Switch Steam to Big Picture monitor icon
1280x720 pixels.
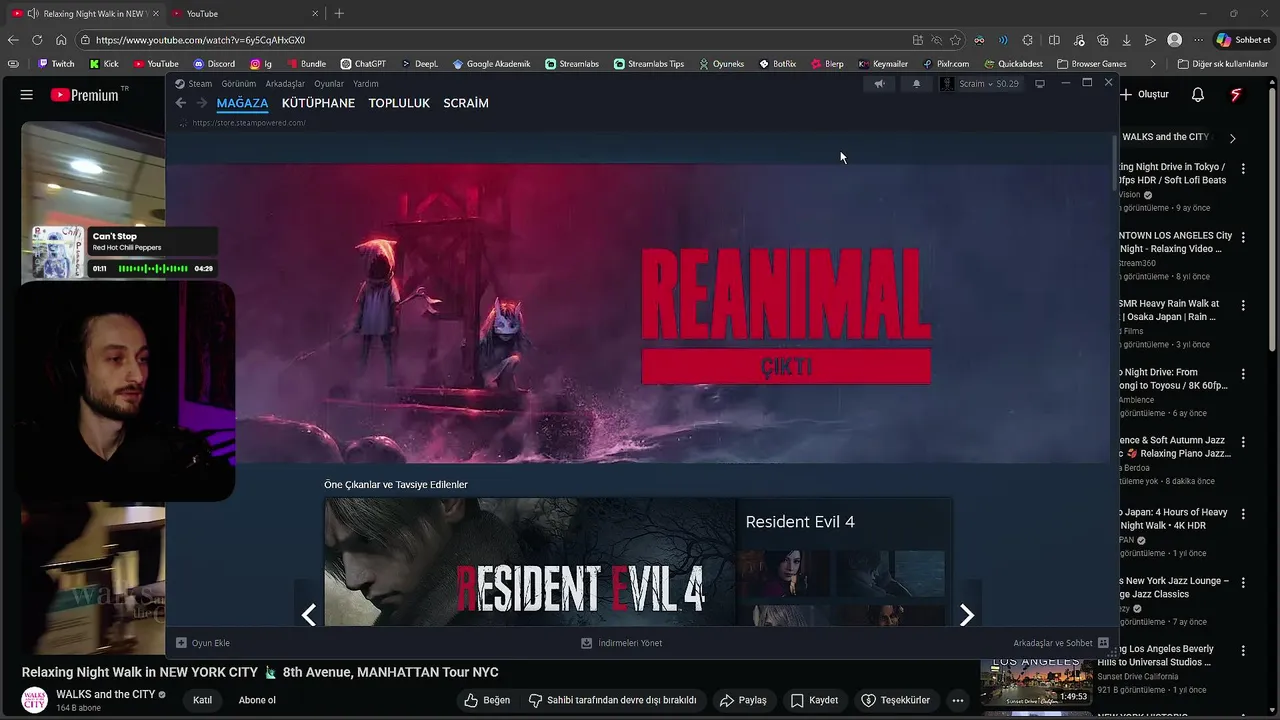tap(1040, 84)
